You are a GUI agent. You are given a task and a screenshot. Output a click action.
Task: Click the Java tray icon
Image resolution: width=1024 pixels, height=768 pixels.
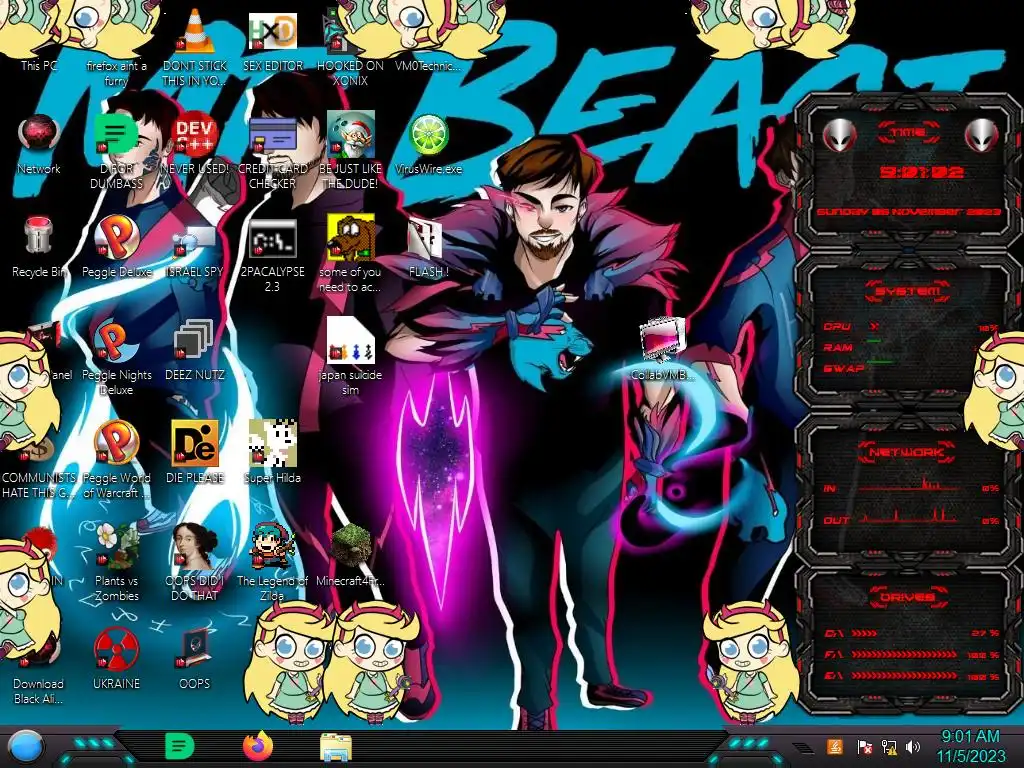(835, 746)
